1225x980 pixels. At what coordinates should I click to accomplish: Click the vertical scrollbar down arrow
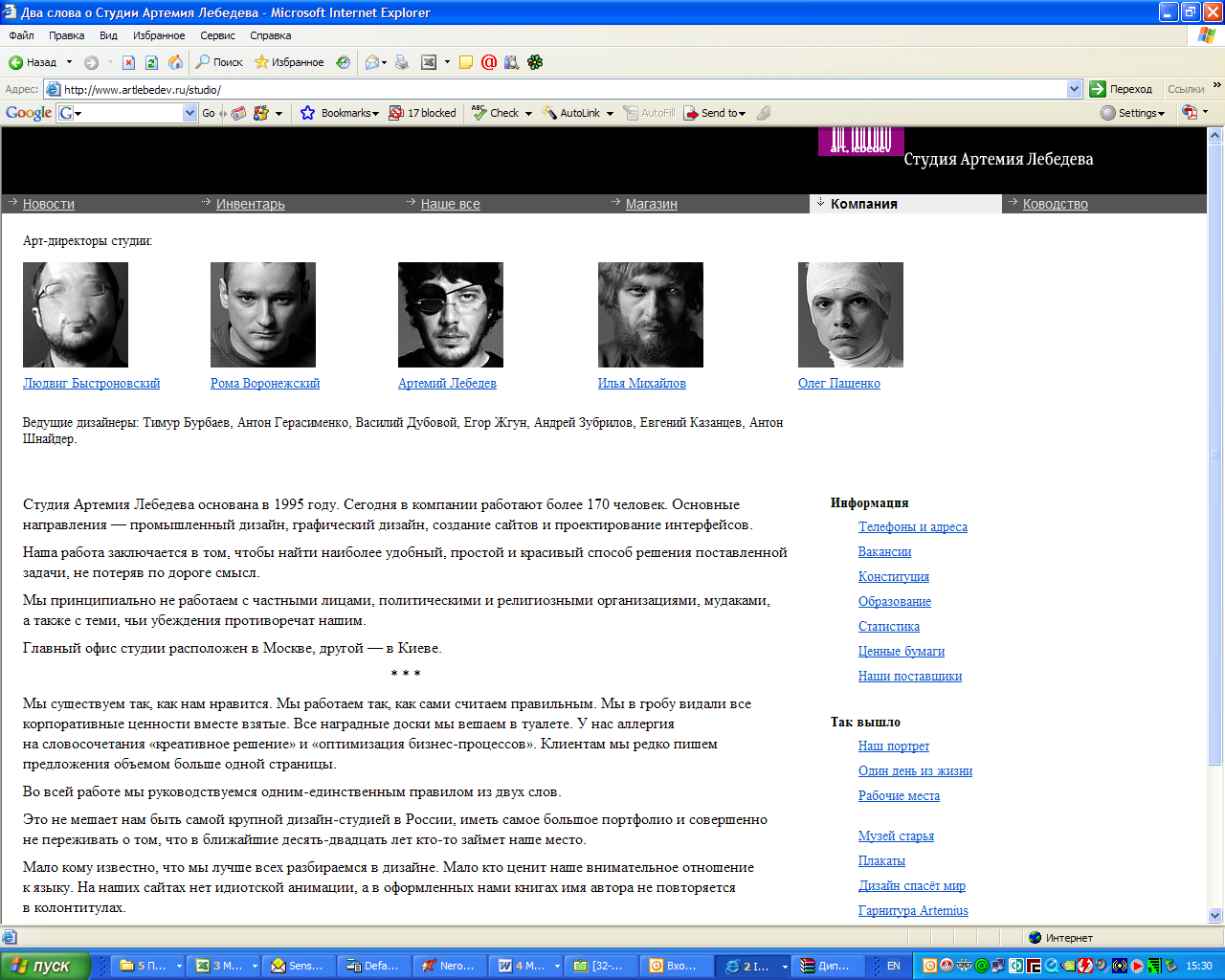(x=1215, y=915)
